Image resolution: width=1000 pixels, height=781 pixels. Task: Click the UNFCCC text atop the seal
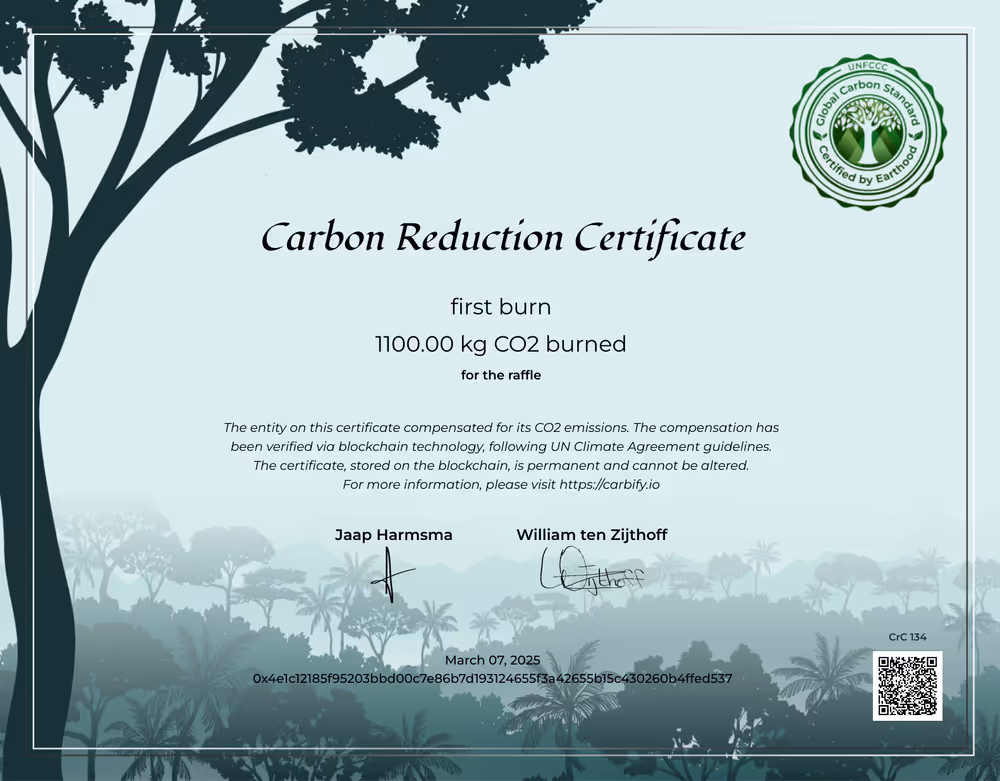[868, 68]
